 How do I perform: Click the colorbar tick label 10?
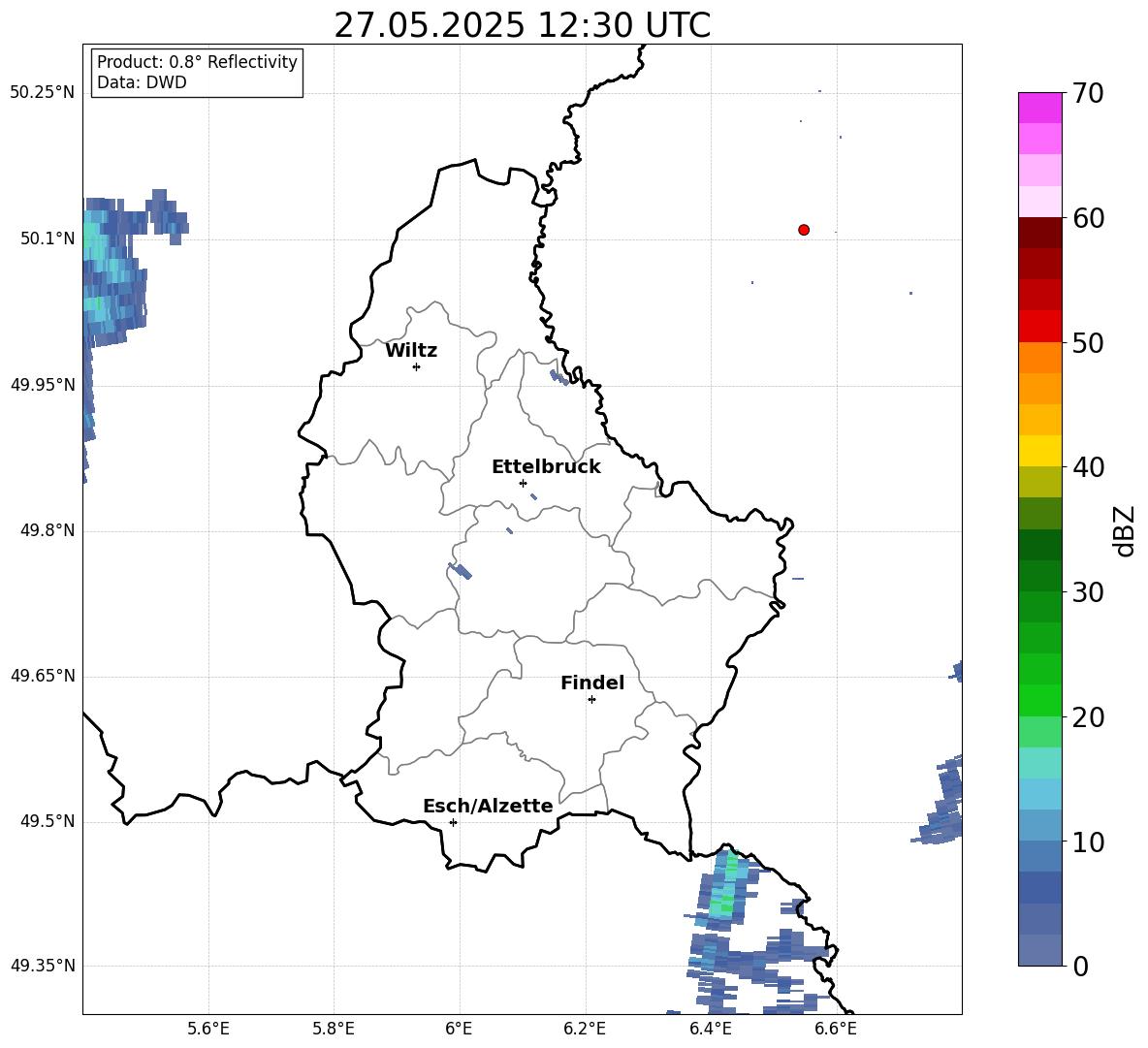[1088, 842]
